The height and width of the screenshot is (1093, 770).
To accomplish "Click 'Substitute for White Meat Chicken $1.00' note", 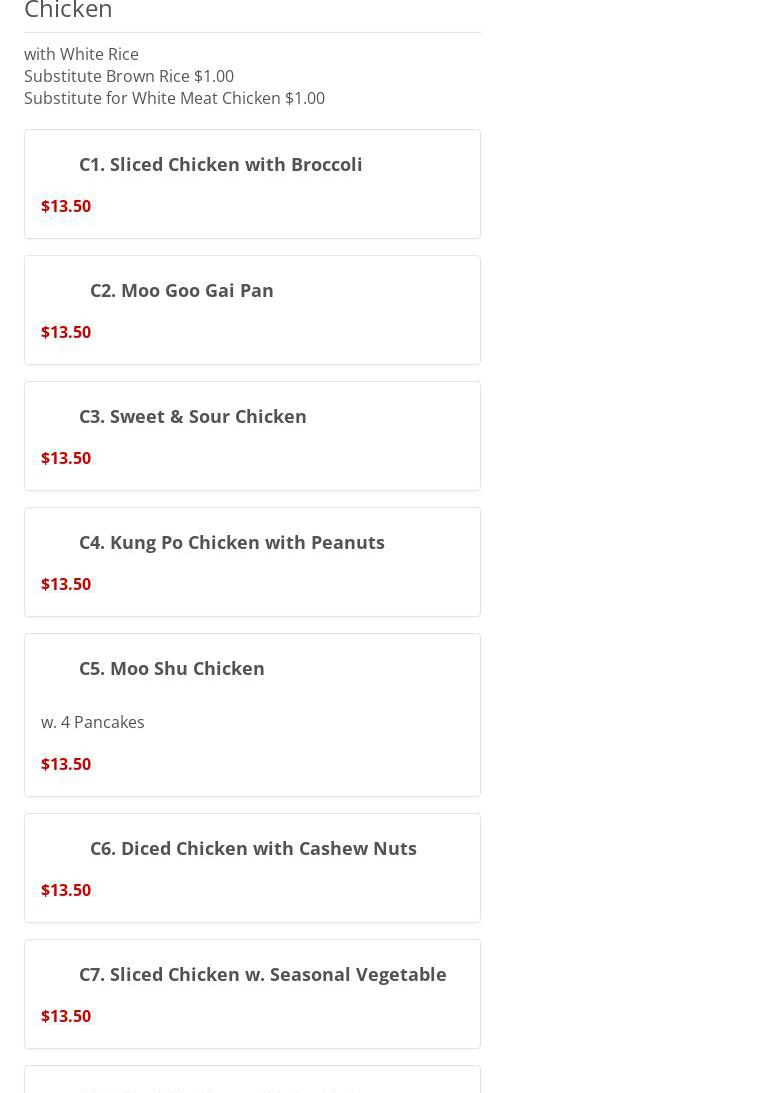I will coord(174,98).
